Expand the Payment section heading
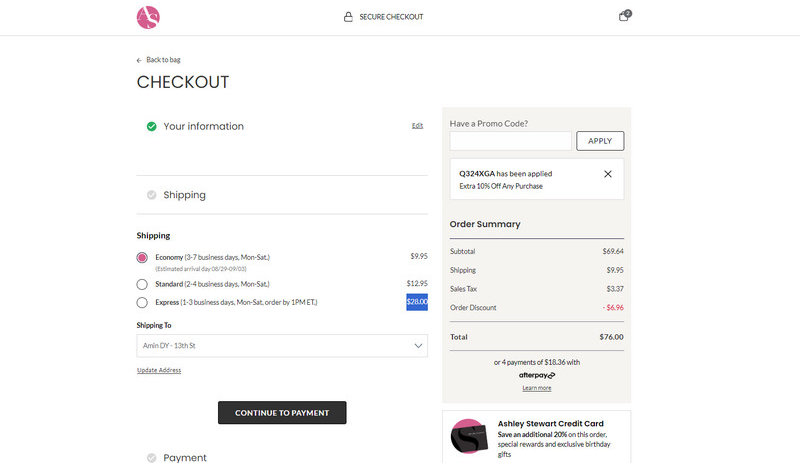800x469 pixels. point(185,458)
